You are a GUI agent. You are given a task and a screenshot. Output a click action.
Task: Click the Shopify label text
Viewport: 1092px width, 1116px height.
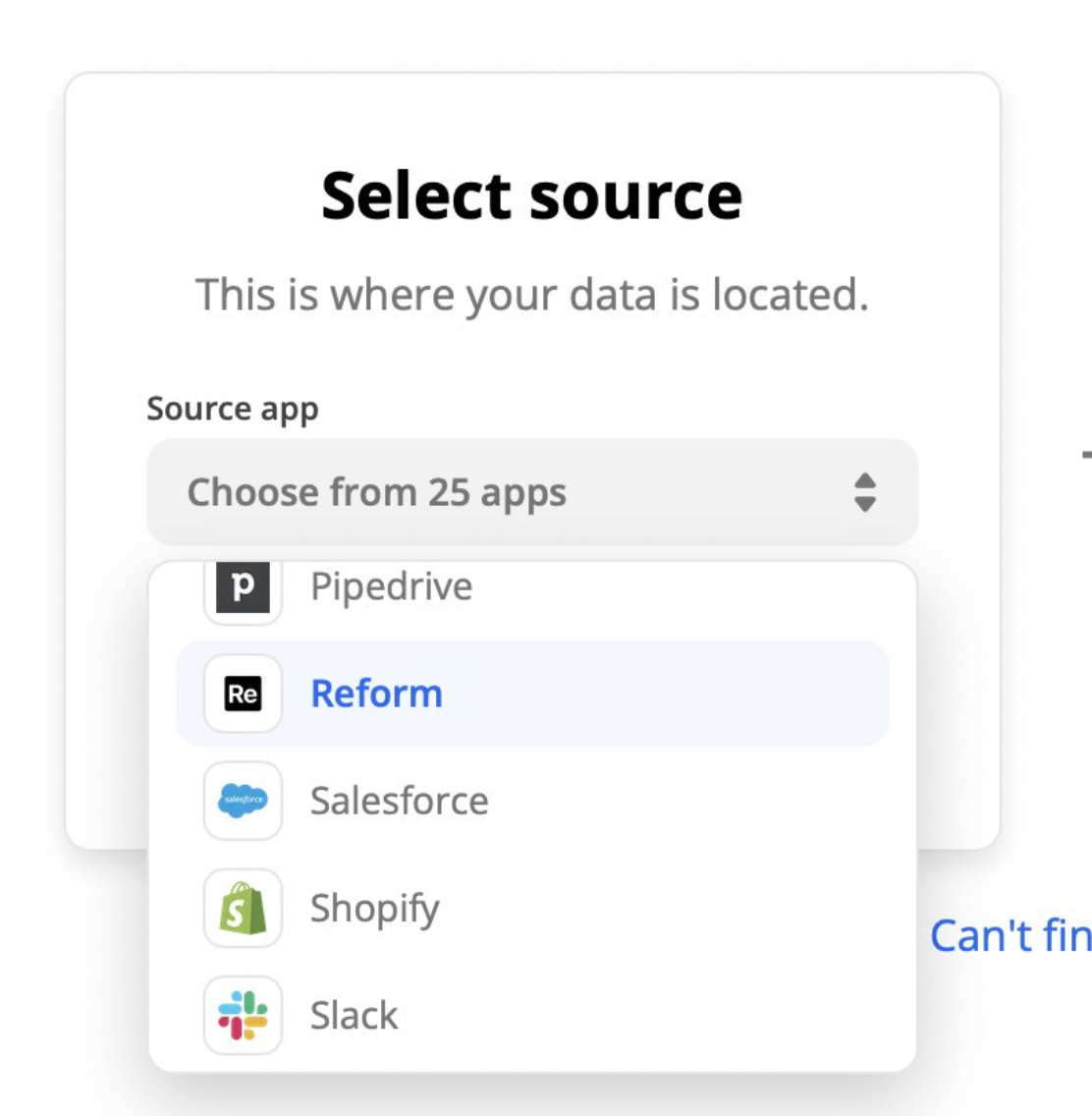375,909
